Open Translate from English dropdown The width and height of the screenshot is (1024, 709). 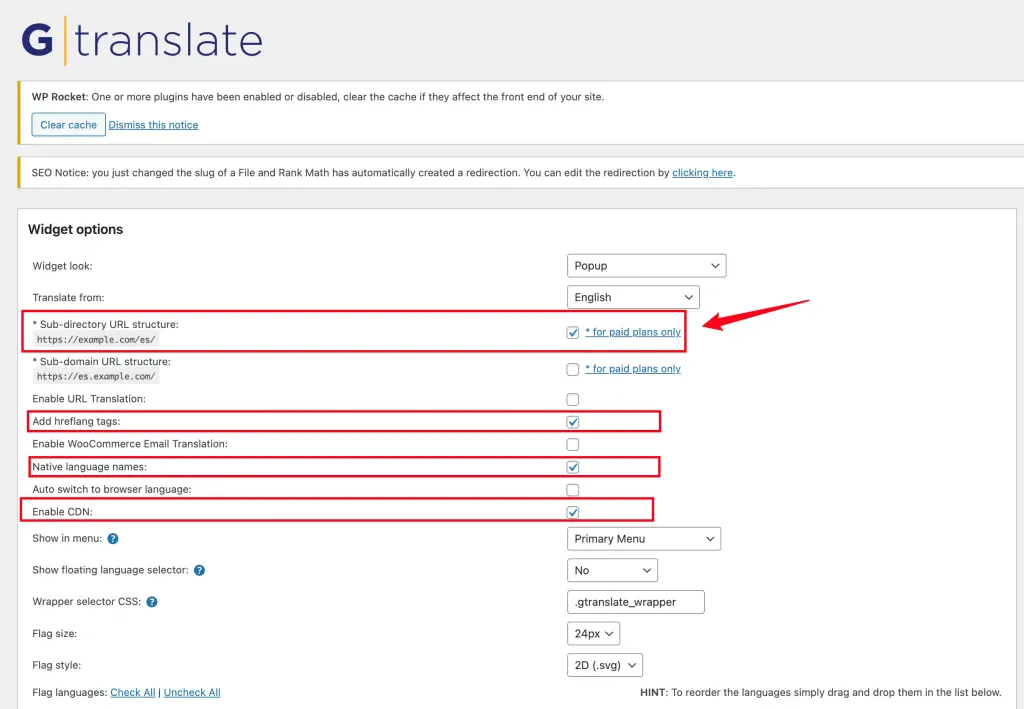pos(633,297)
